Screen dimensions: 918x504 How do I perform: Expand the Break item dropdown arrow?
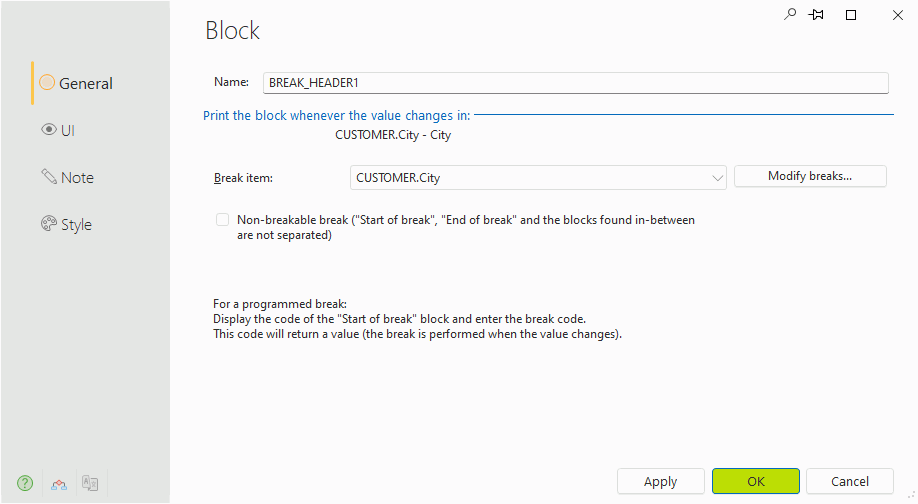(717, 178)
